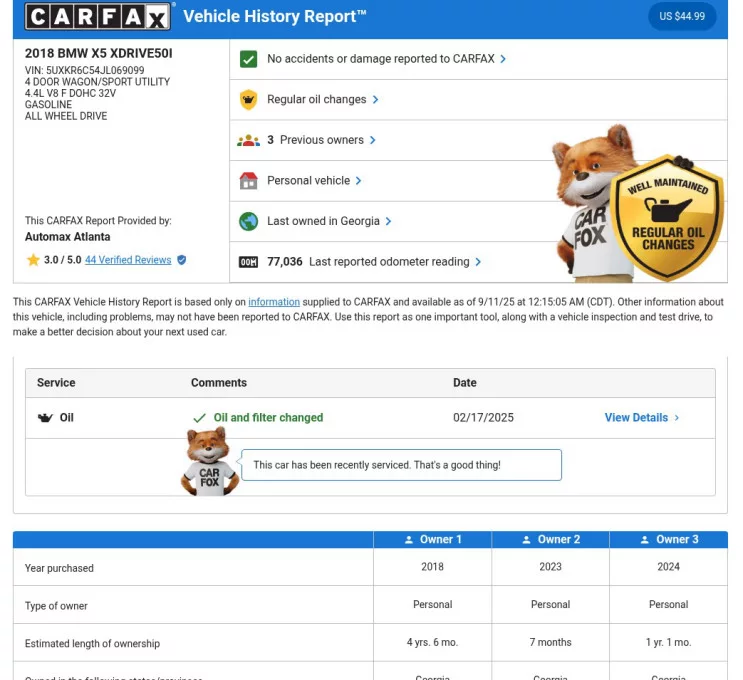Select 2018 BMW X5 XDRIVE50I title
The height and width of the screenshot is (680, 743).
tap(99, 53)
